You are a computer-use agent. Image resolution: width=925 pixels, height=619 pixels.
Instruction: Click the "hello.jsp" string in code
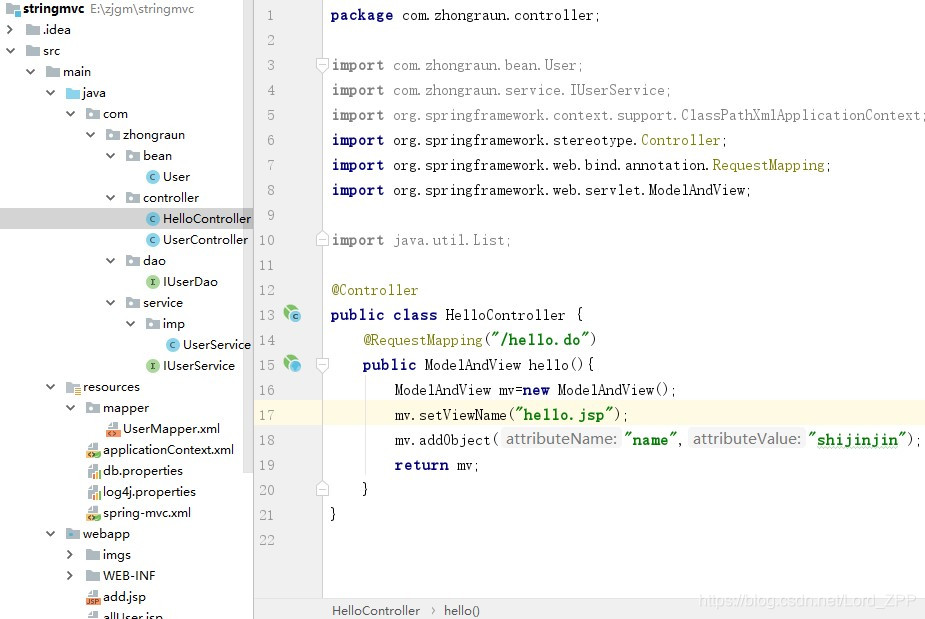pos(565,415)
